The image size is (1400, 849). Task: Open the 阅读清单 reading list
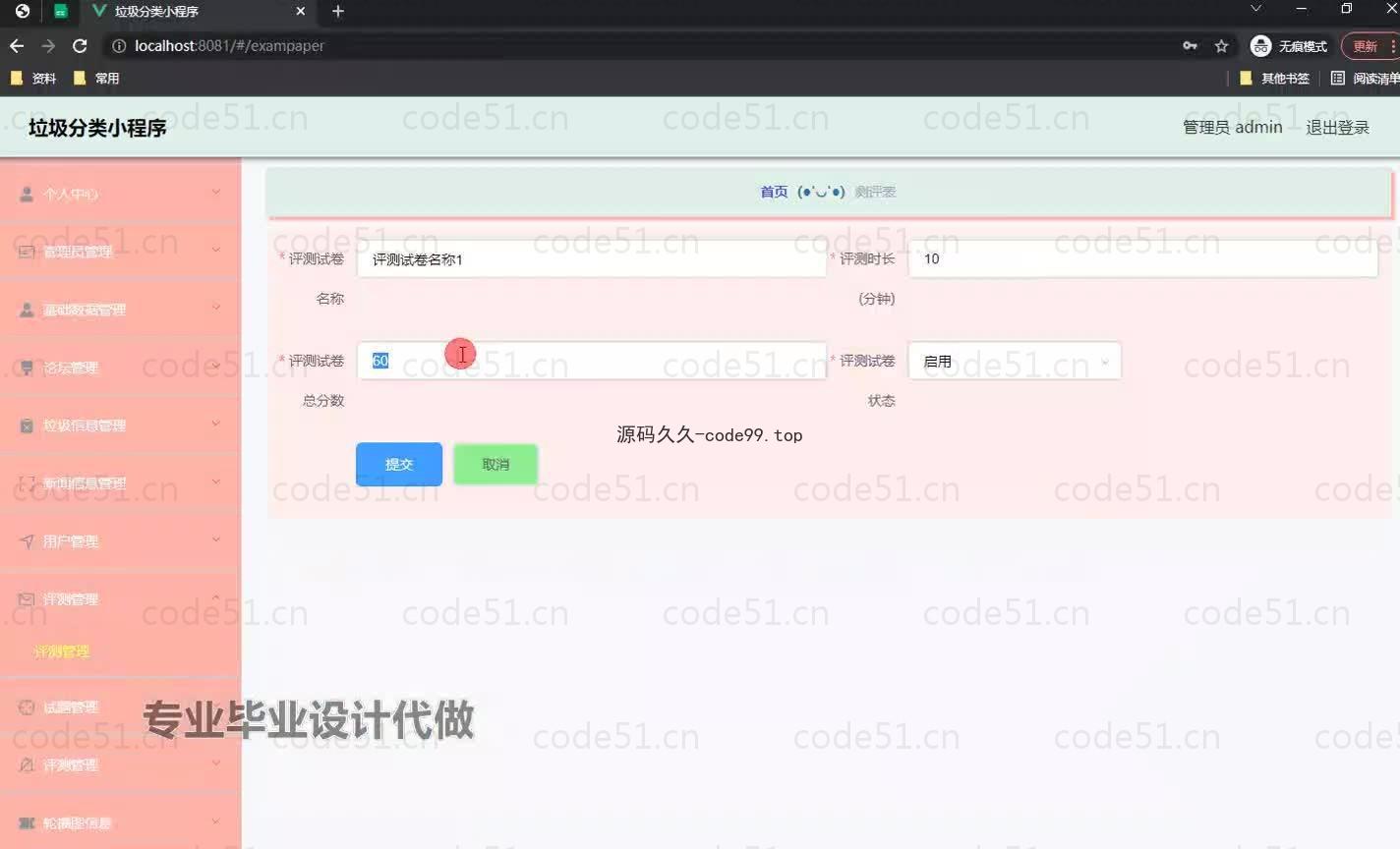click(1365, 79)
